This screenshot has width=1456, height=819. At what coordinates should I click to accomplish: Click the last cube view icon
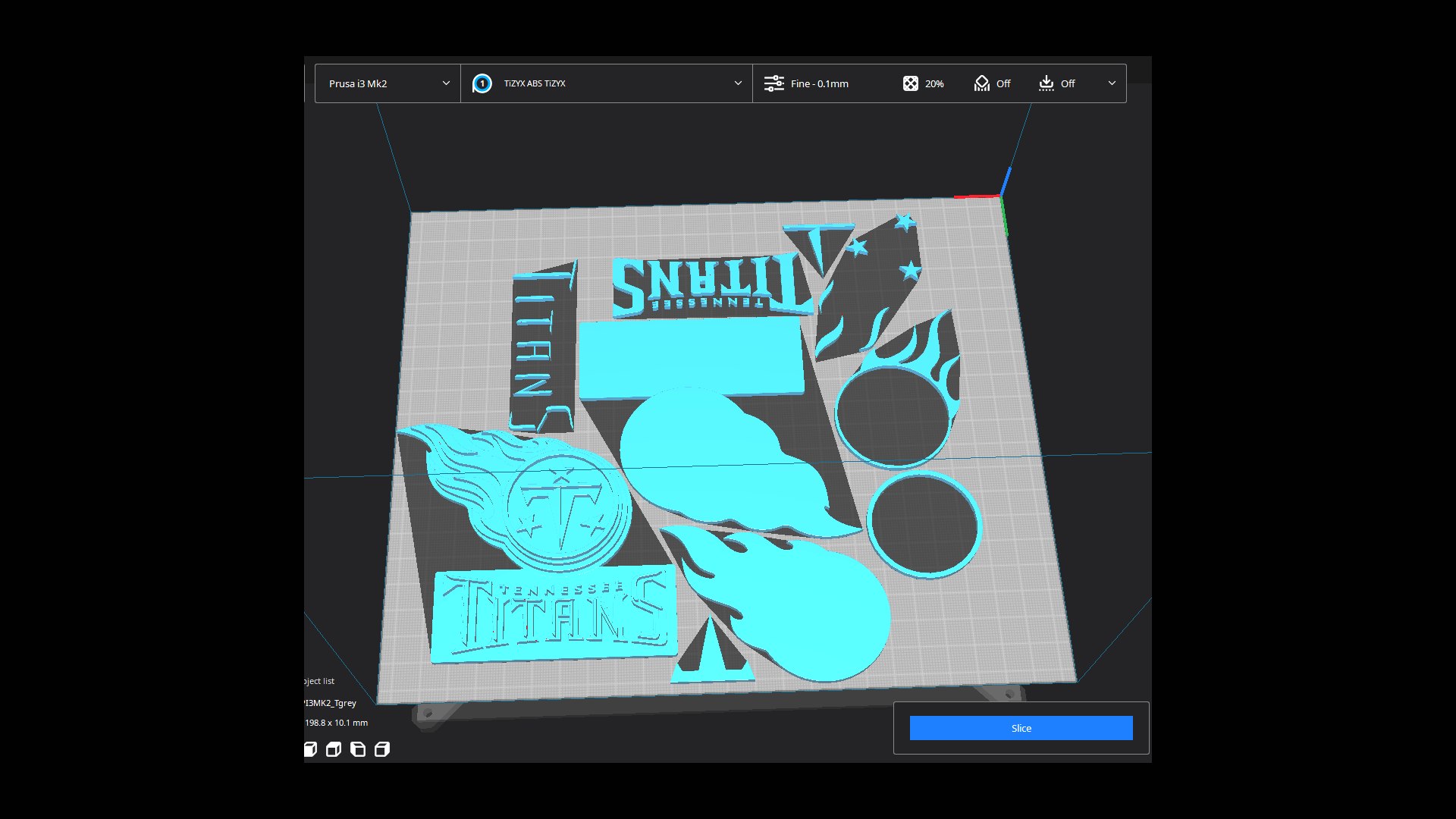pos(382,749)
